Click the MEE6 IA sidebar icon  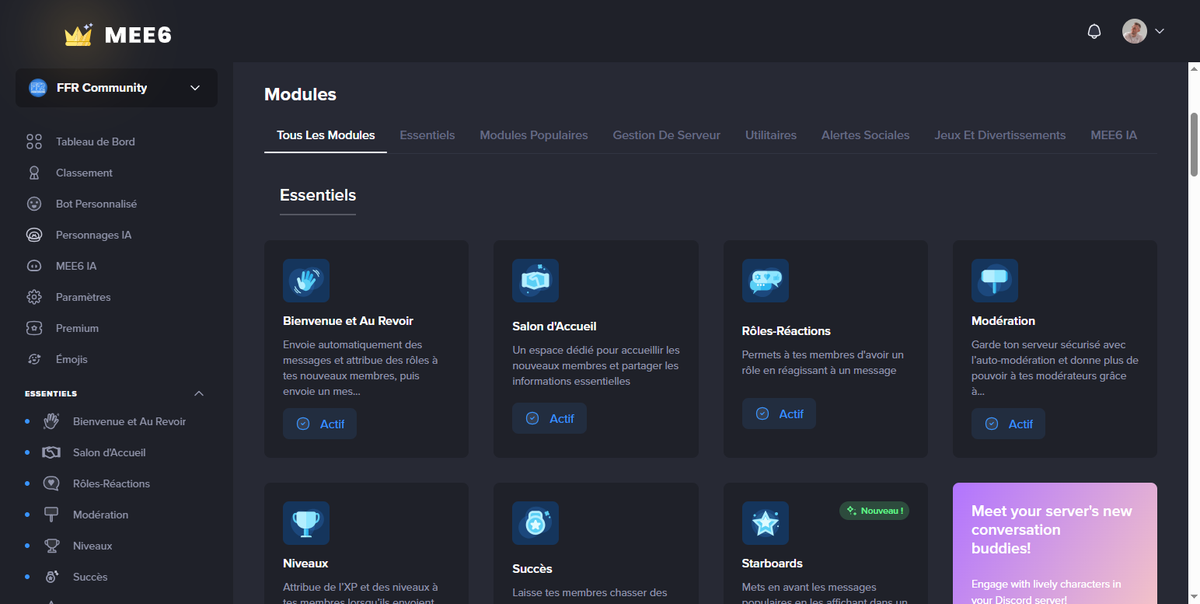coord(34,266)
